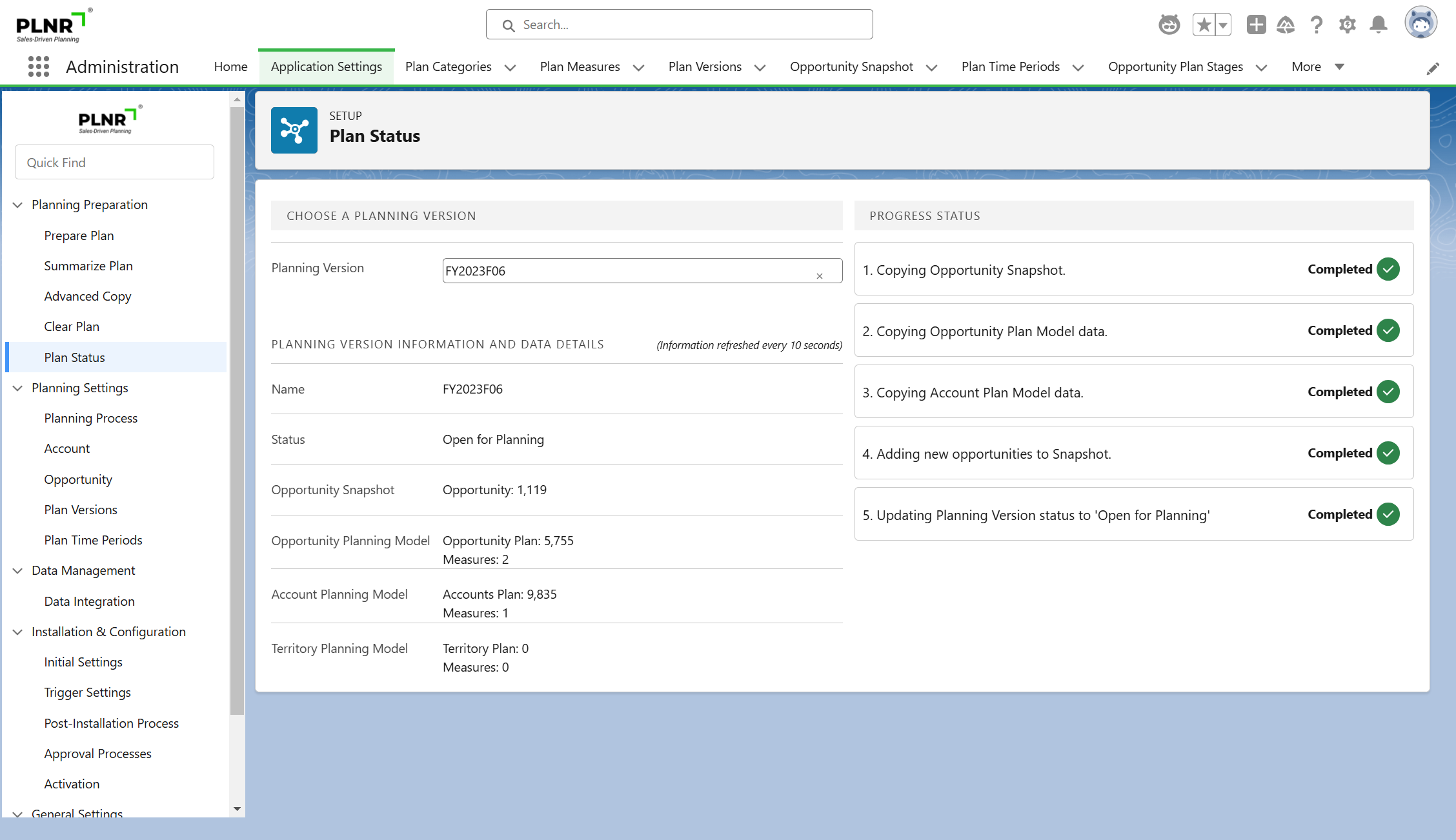The height and width of the screenshot is (840, 1456).
Task: Click the pencil edit navigation icon
Action: [x=1433, y=68]
